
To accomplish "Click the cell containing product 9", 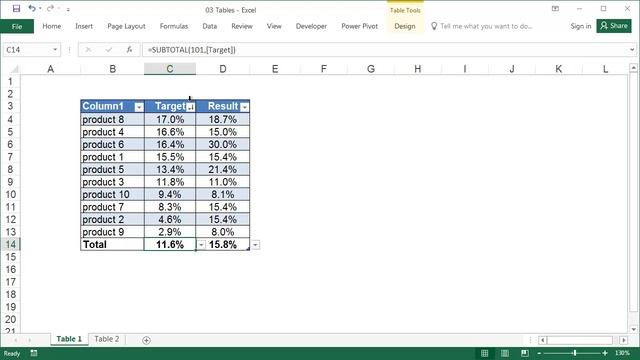I will point(112,232).
